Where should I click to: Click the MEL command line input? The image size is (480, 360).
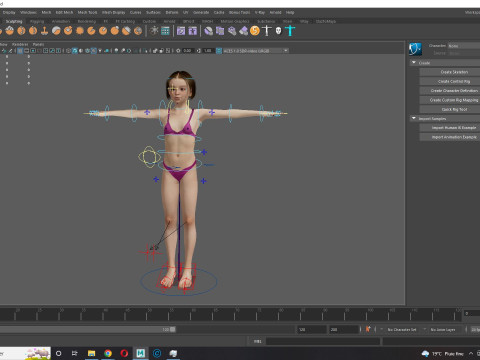323,341
